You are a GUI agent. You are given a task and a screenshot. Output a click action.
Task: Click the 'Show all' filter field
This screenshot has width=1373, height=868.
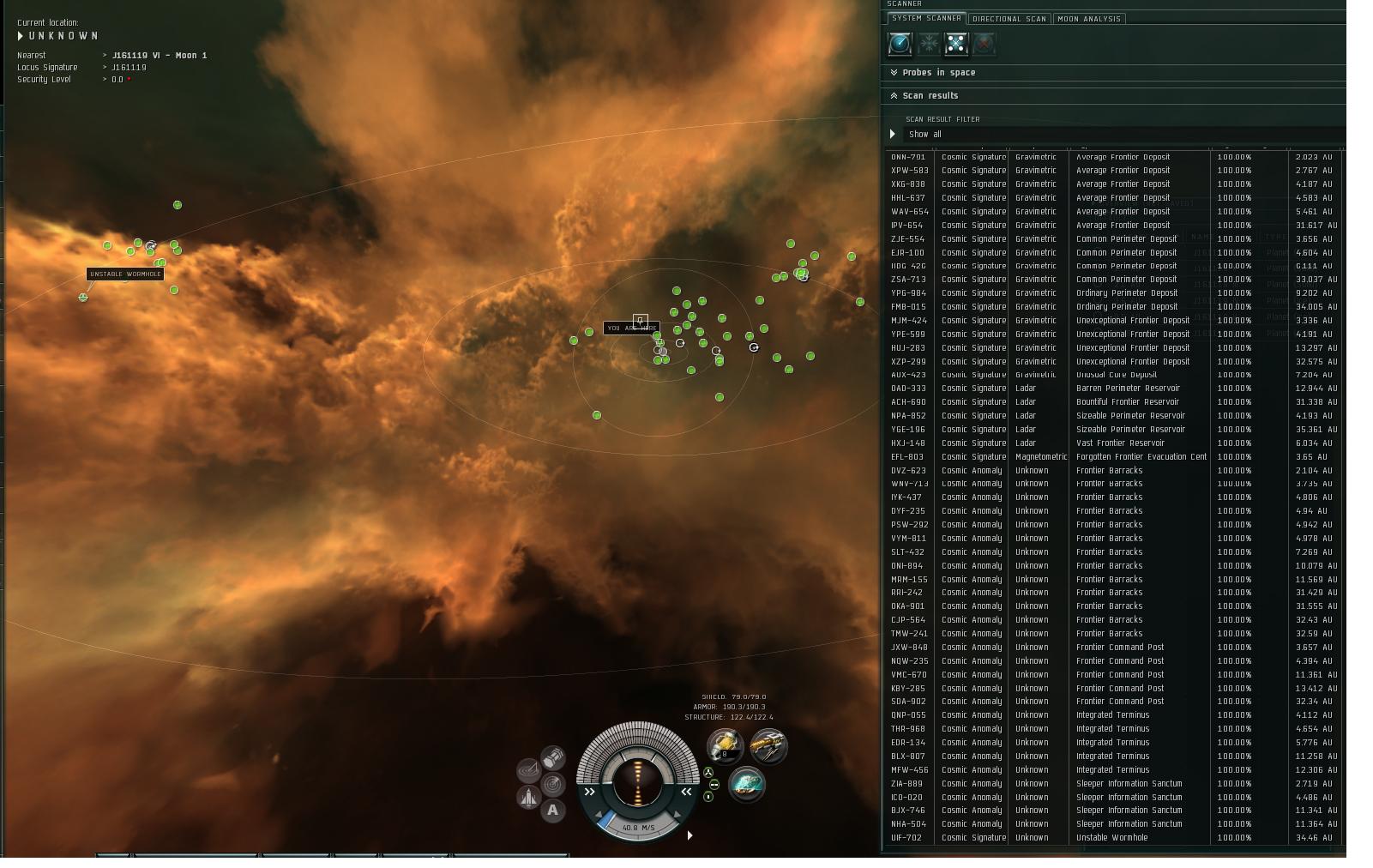click(x=1123, y=134)
